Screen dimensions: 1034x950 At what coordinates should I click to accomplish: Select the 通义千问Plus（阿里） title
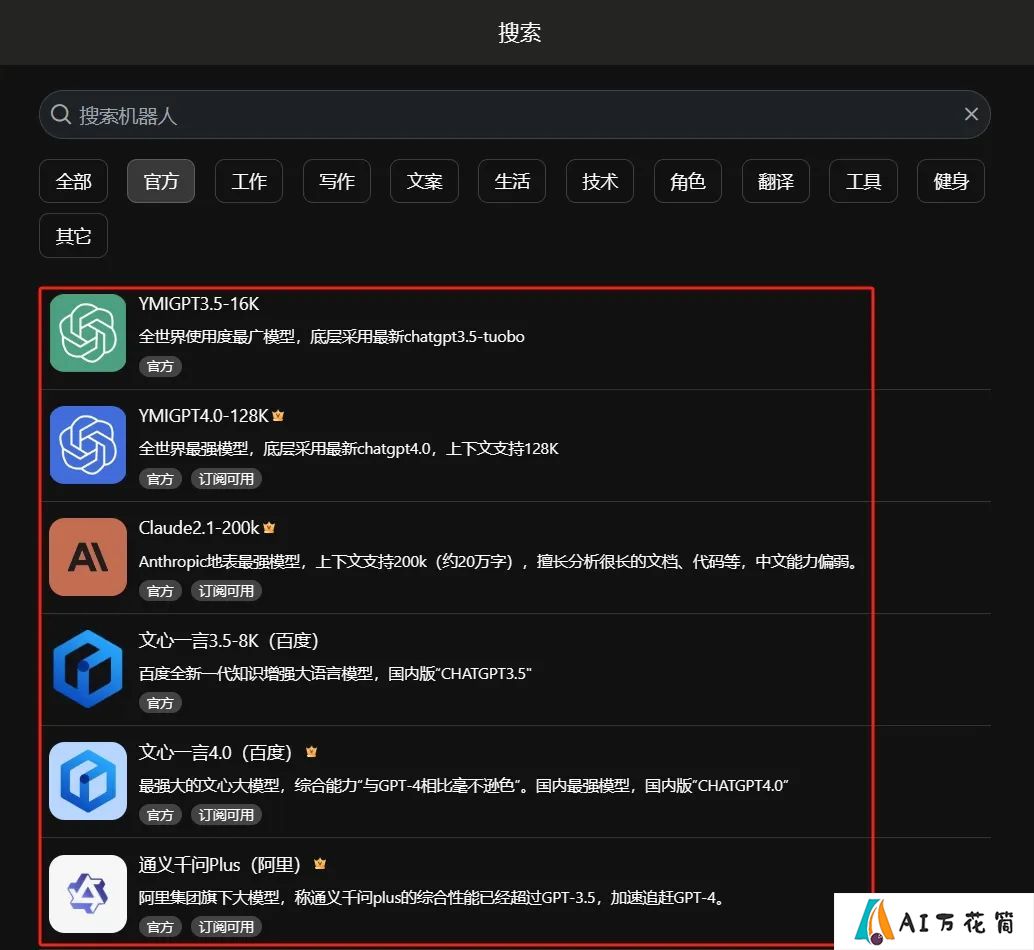pos(220,865)
